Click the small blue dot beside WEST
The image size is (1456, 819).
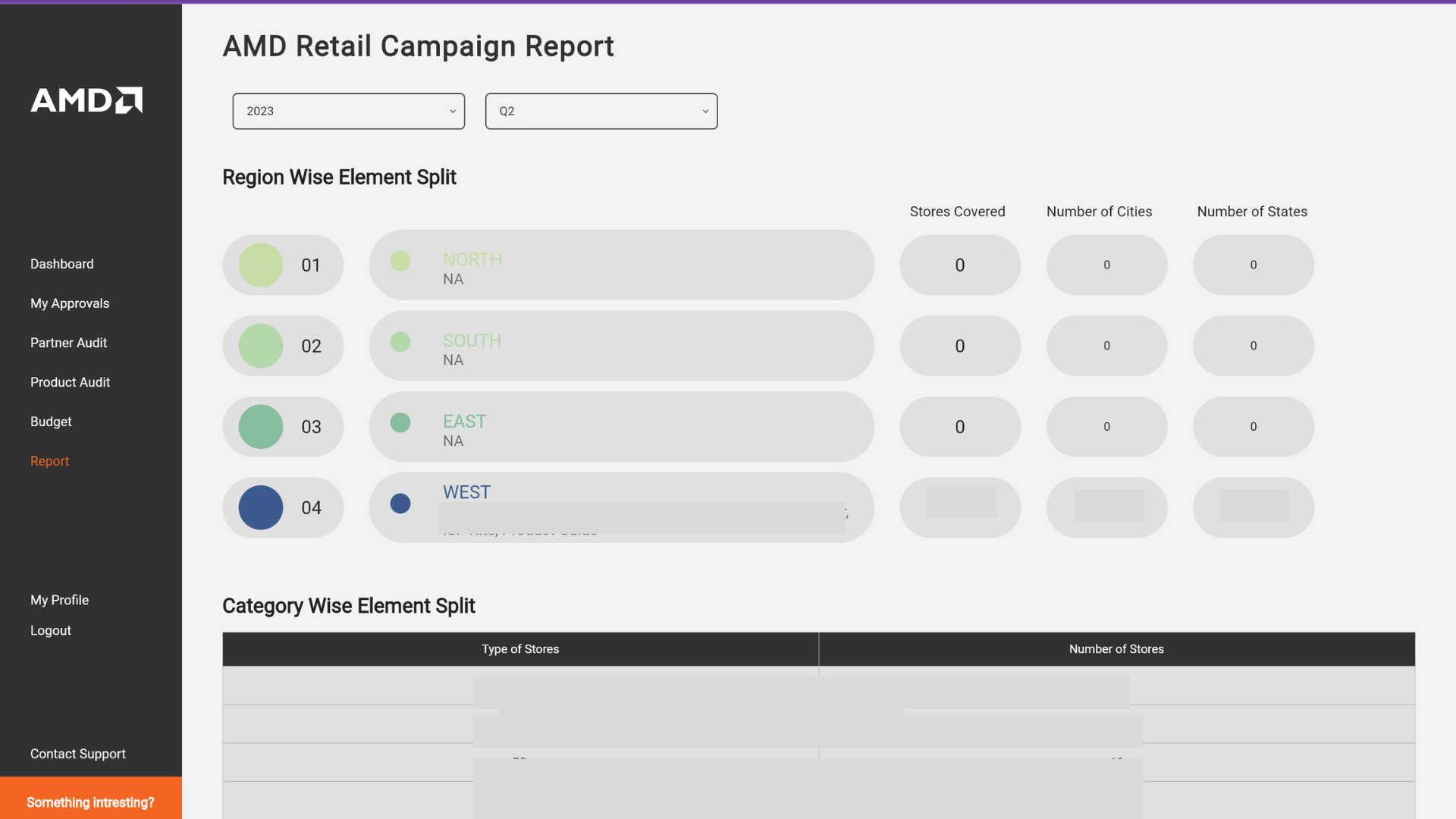[x=400, y=504]
